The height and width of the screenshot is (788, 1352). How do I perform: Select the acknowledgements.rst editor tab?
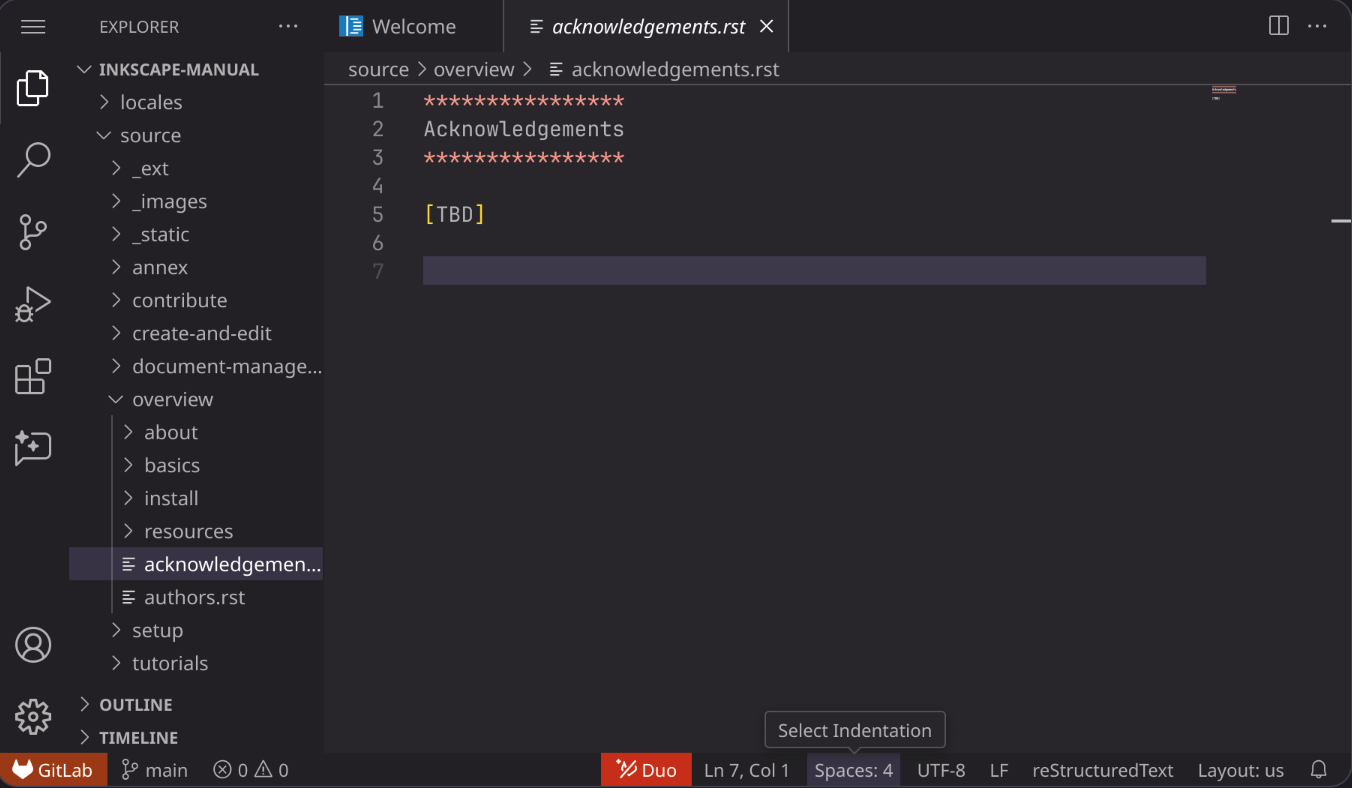648,27
